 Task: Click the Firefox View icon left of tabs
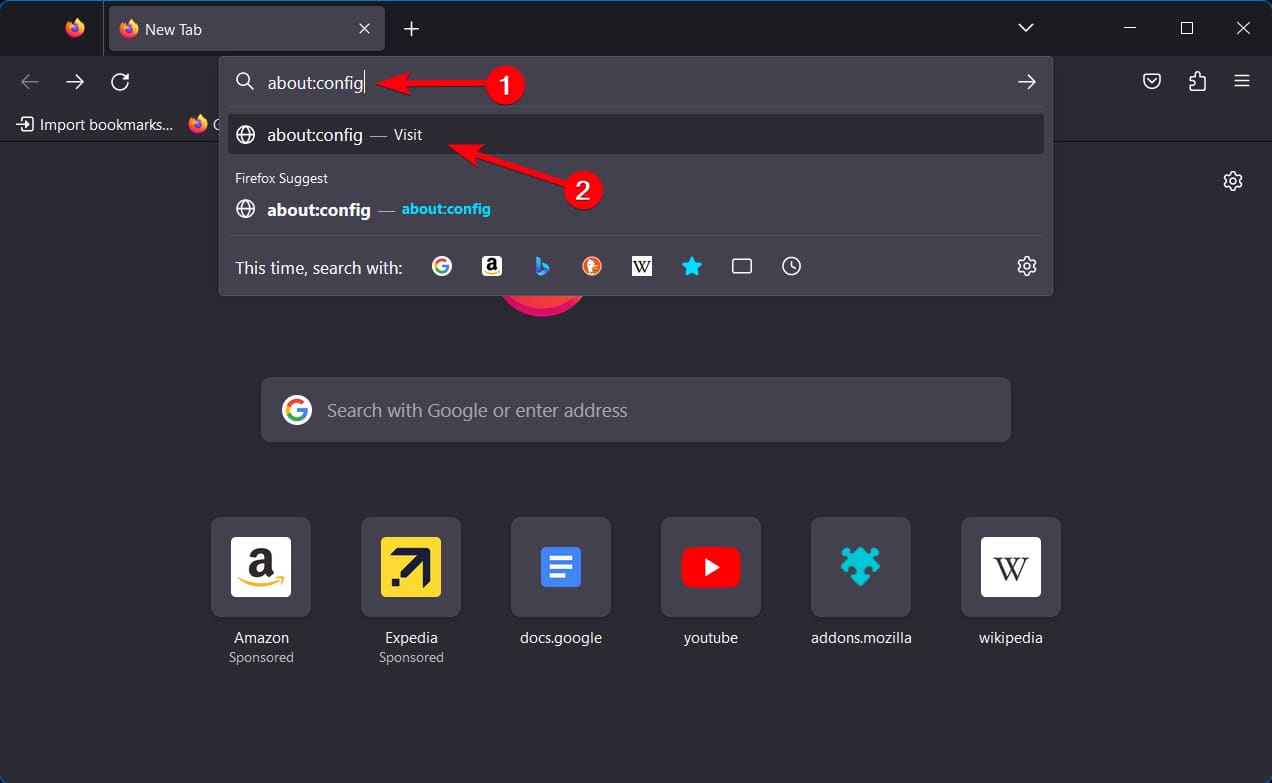75,28
